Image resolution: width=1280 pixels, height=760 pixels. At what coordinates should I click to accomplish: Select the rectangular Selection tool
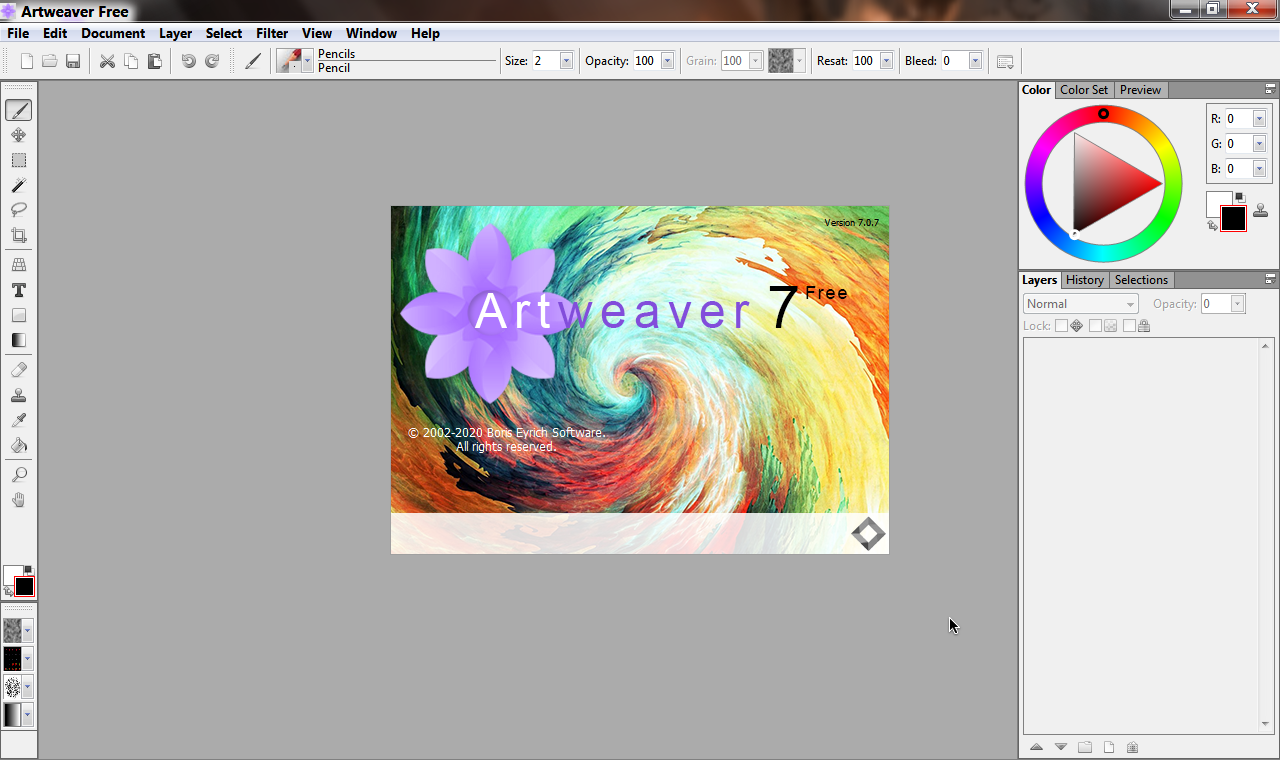(18, 160)
